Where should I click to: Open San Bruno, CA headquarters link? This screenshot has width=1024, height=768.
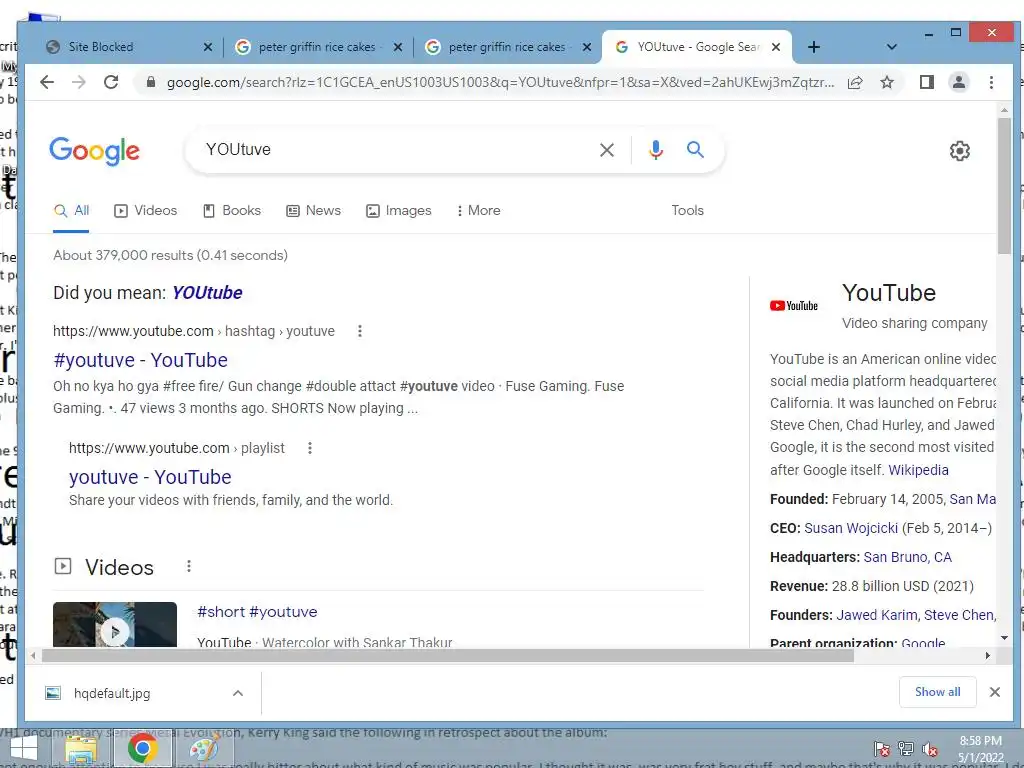click(908, 558)
